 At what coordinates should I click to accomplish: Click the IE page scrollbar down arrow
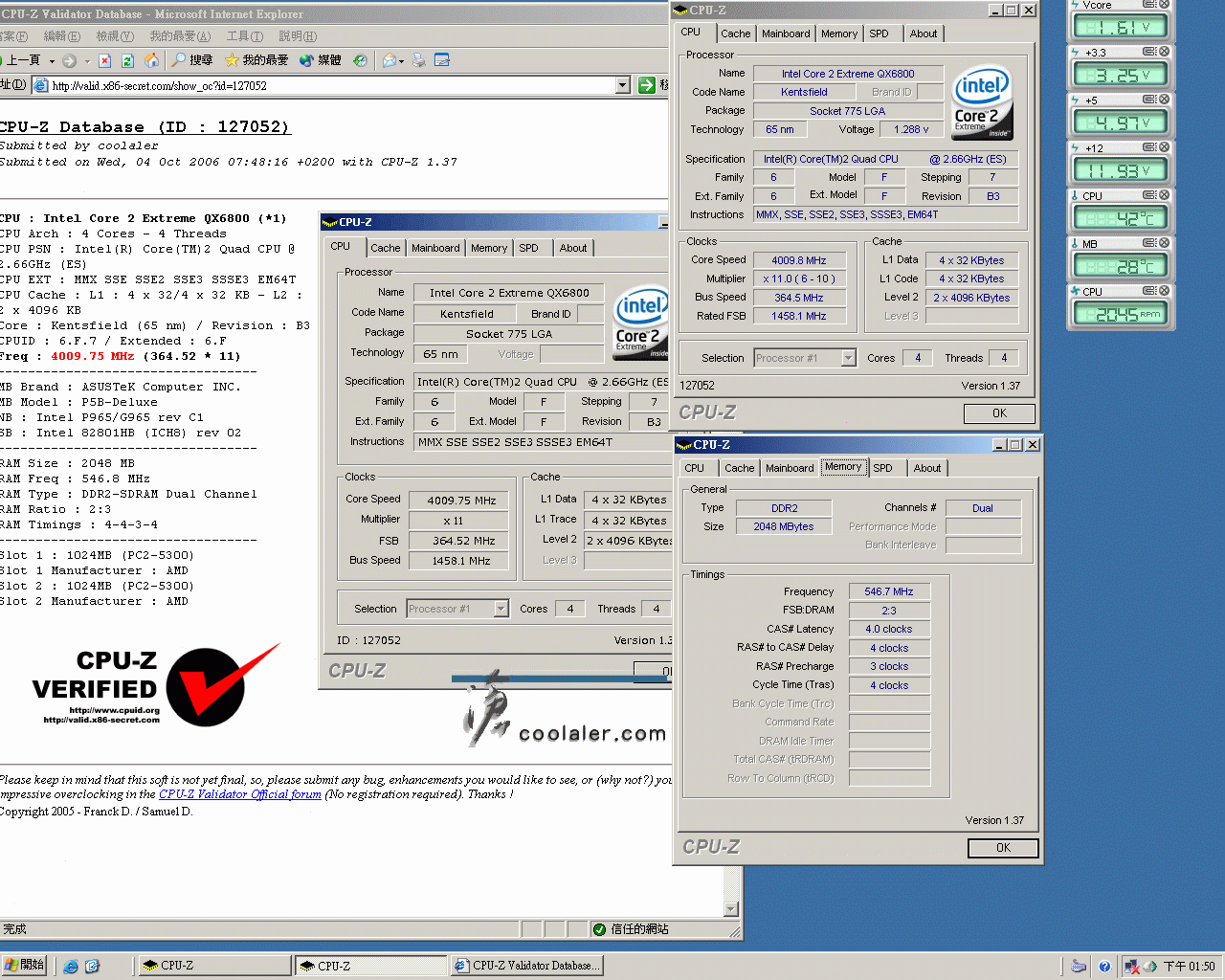point(731,909)
